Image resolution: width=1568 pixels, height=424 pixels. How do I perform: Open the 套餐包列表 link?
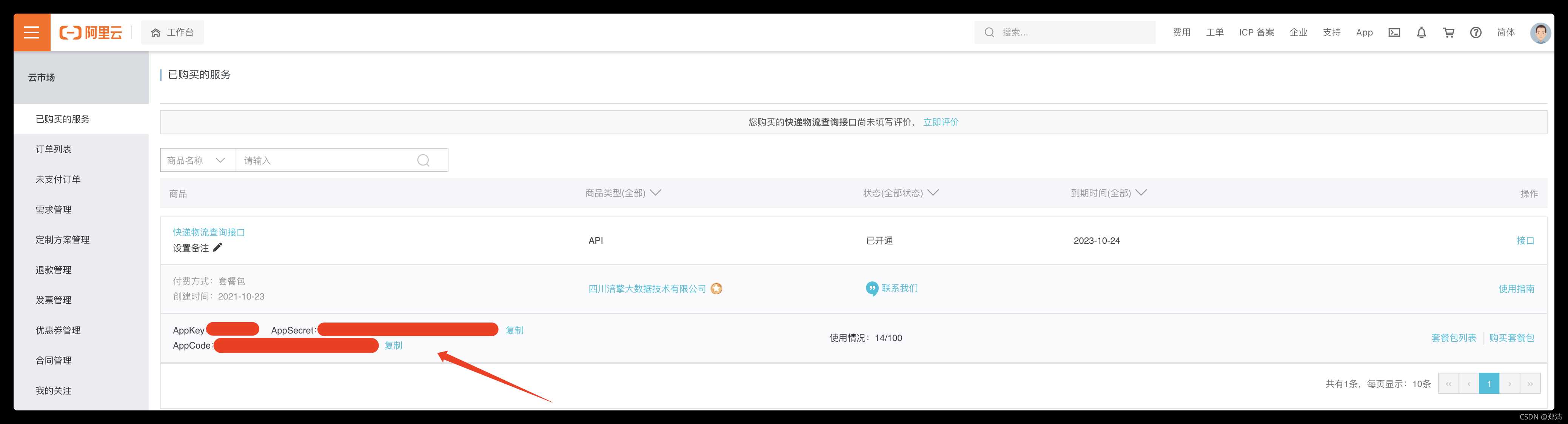(1454, 338)
